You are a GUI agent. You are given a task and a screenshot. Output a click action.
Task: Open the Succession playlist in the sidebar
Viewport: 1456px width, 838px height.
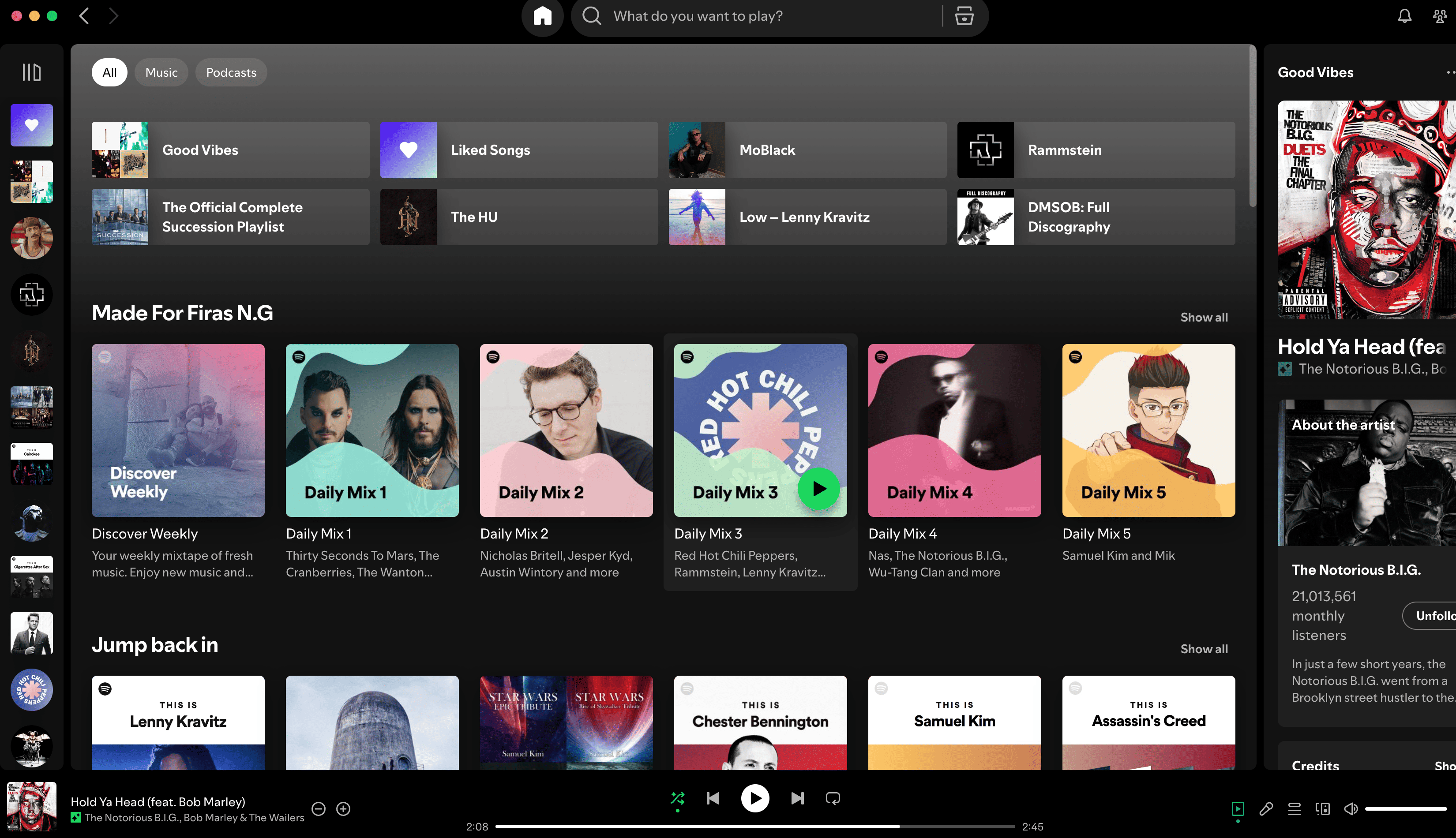(32, 408)
